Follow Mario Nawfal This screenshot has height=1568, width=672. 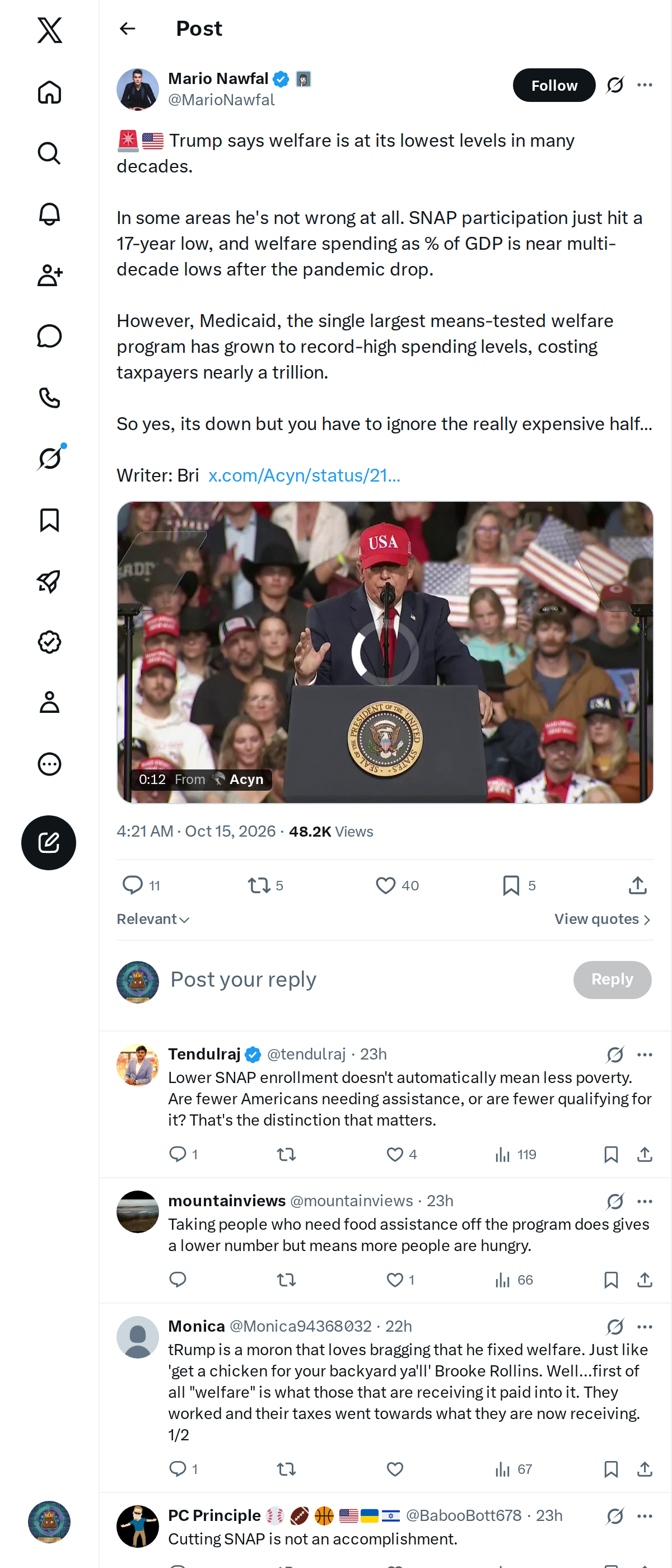tap(554, 85)
